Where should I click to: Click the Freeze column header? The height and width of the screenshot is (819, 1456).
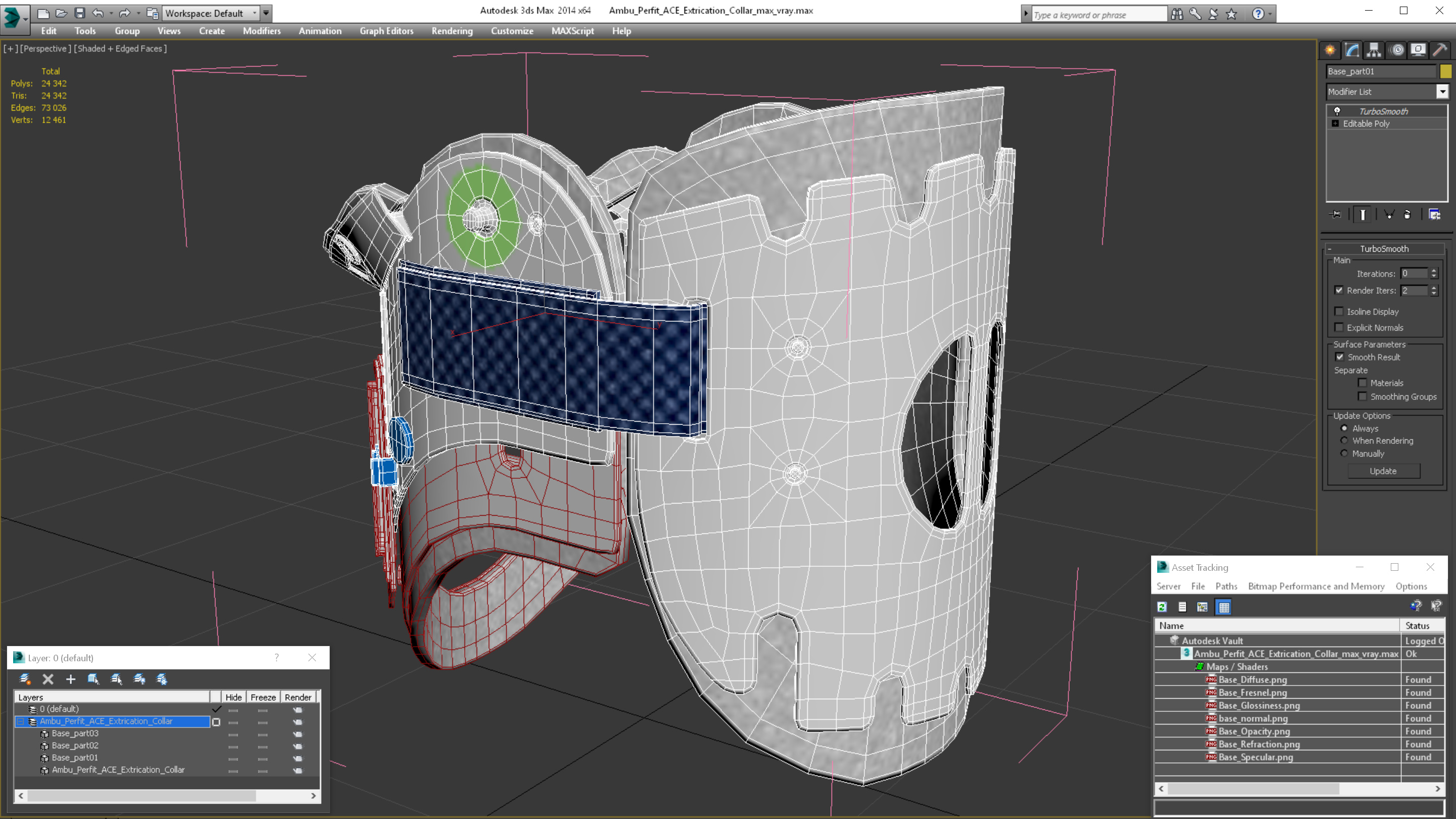tap(263, 697)
